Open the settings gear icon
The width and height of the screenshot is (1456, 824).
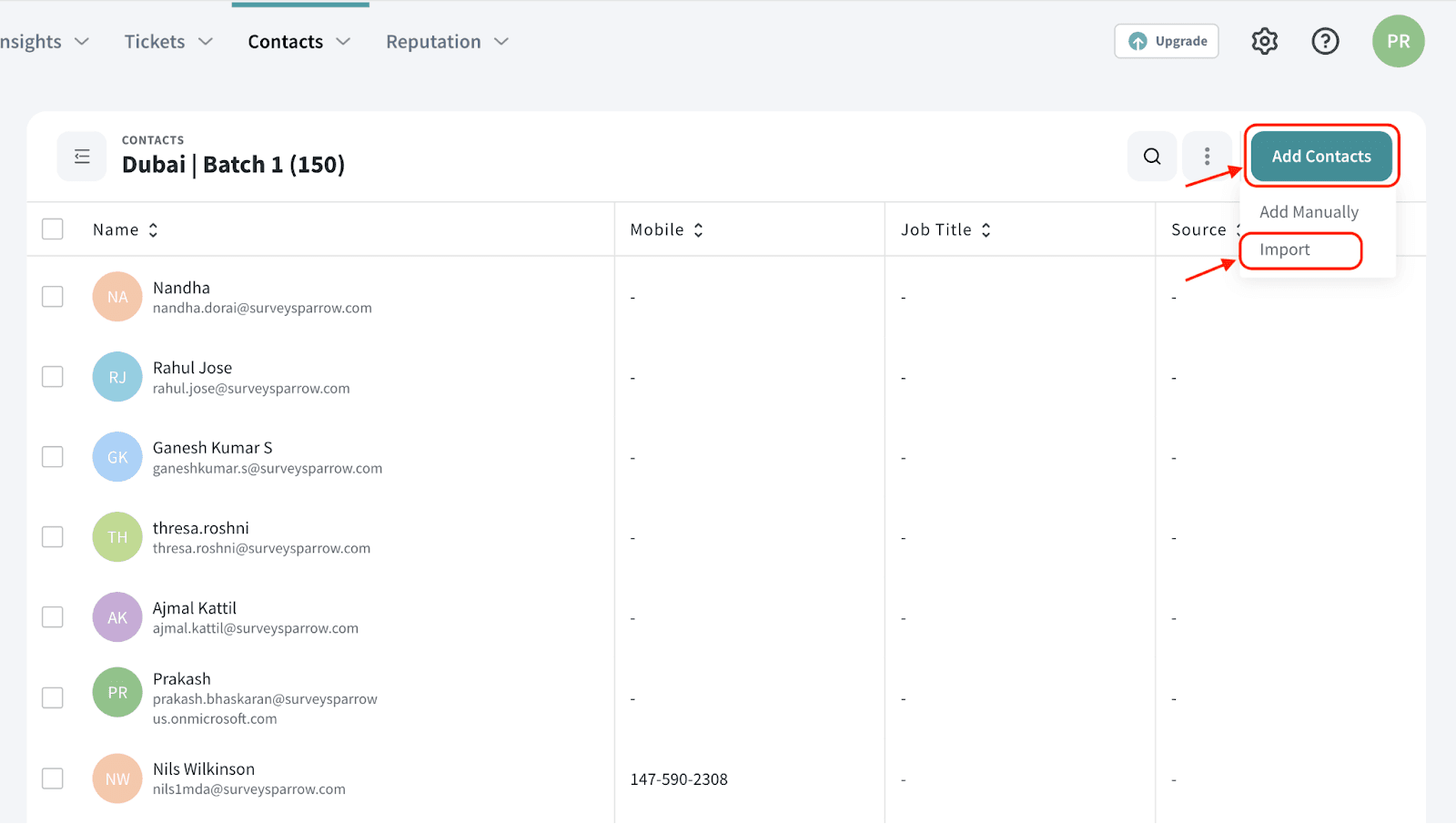(x=1264, y=41)
